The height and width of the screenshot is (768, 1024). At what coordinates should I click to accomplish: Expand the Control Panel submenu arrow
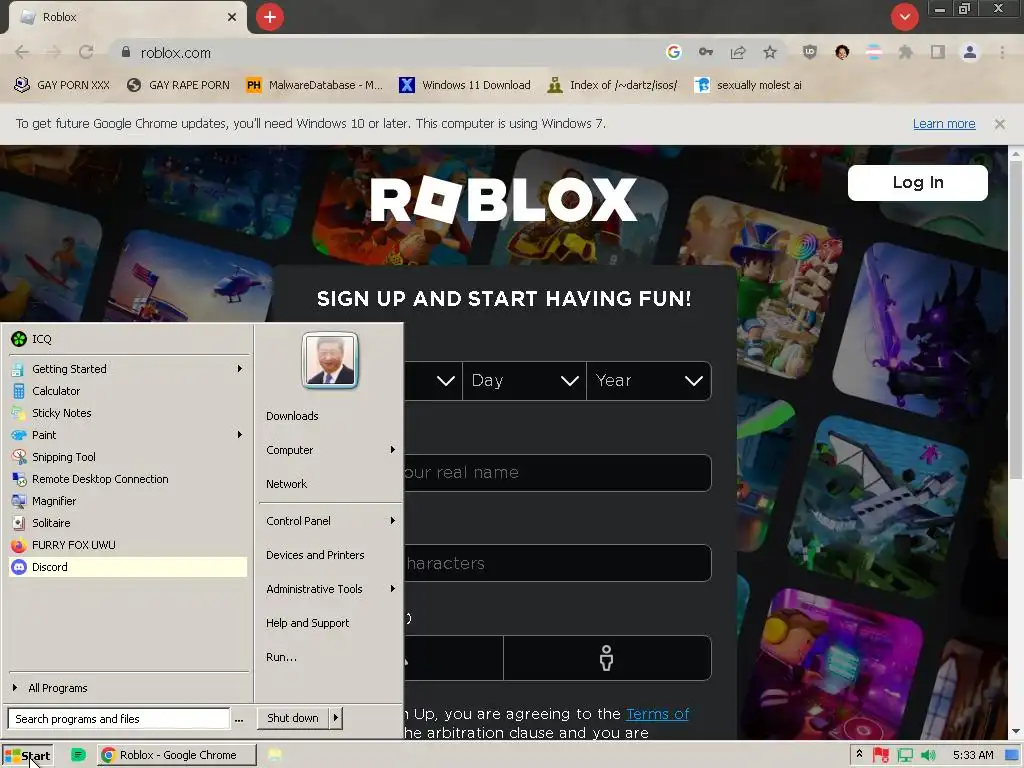click(x=392, y=520)
